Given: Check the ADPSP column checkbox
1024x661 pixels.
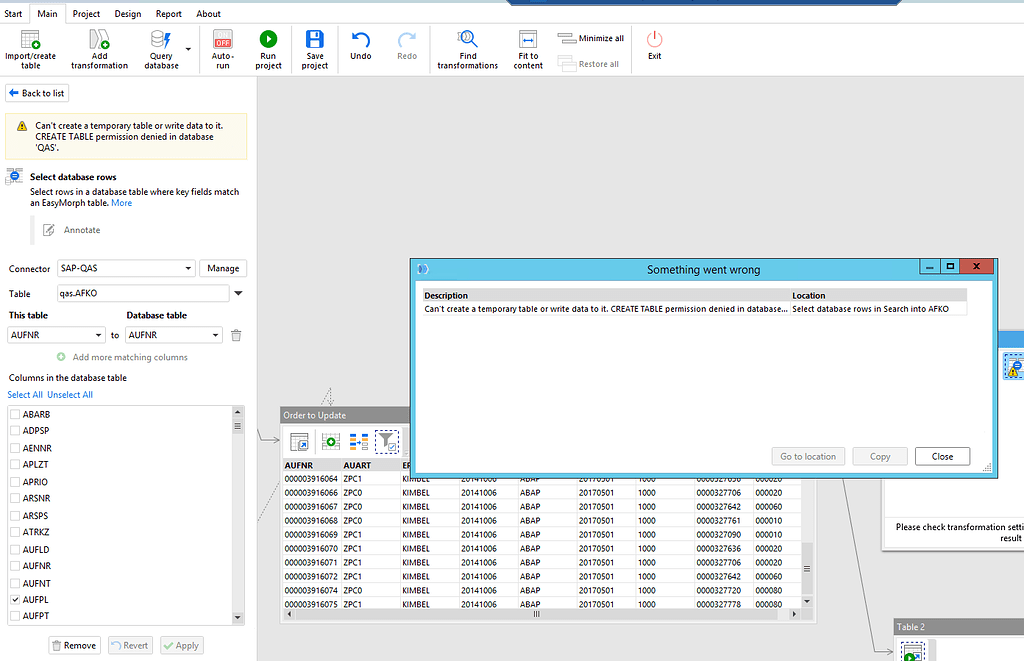Looking at the screenshot, I should 15,430.
